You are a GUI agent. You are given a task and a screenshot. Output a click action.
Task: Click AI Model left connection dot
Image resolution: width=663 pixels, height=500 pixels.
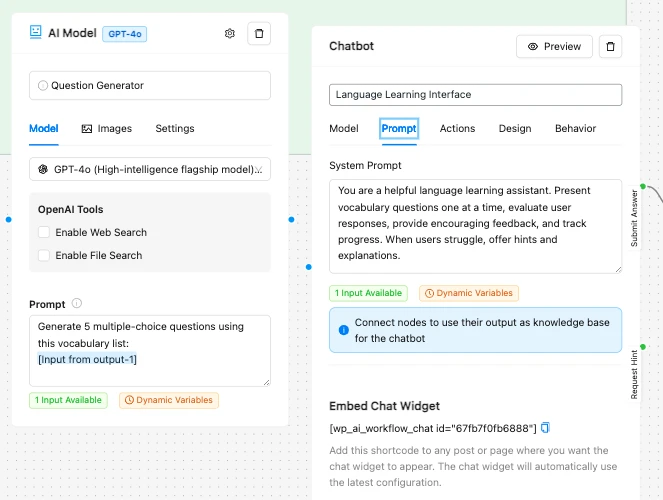8,219
